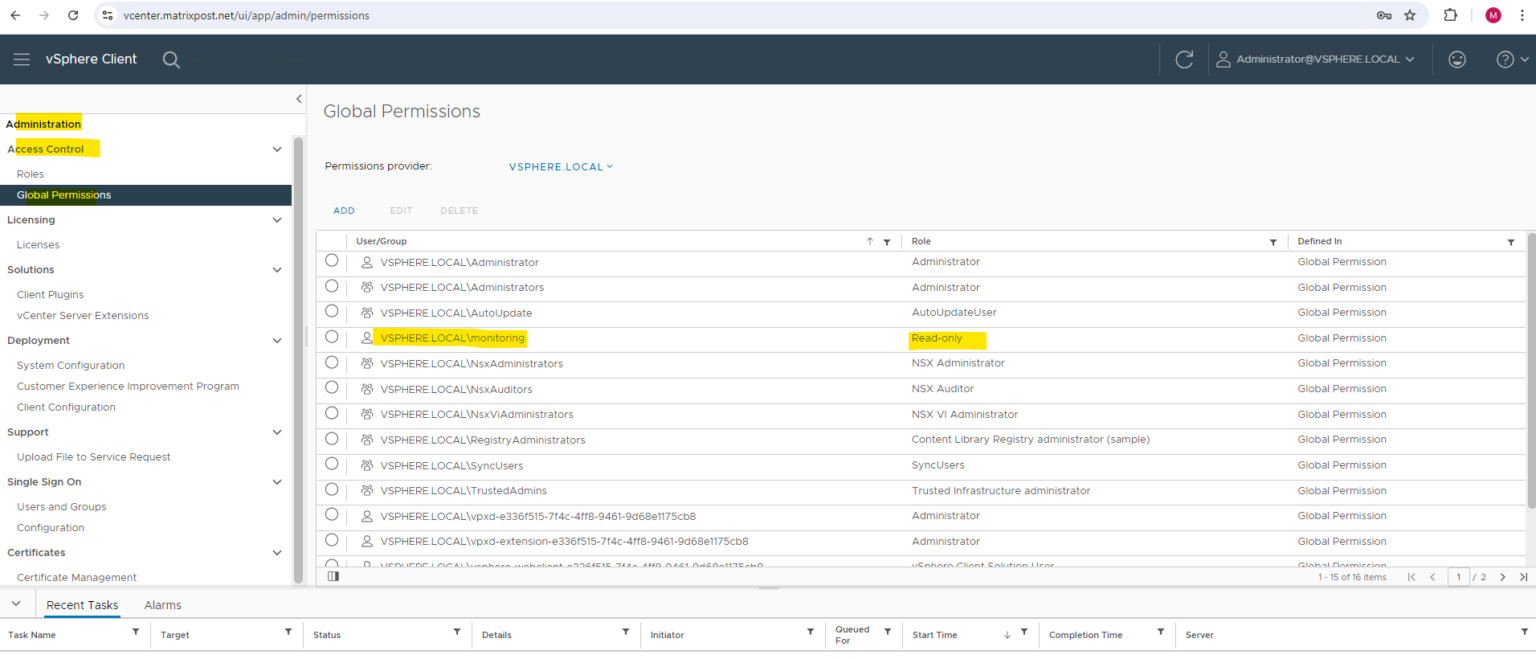Open the VSPHERE.LOCAL permissions provider dropdown
Viewport: 1536px width, 659px height.
click(x=561, y=166)
